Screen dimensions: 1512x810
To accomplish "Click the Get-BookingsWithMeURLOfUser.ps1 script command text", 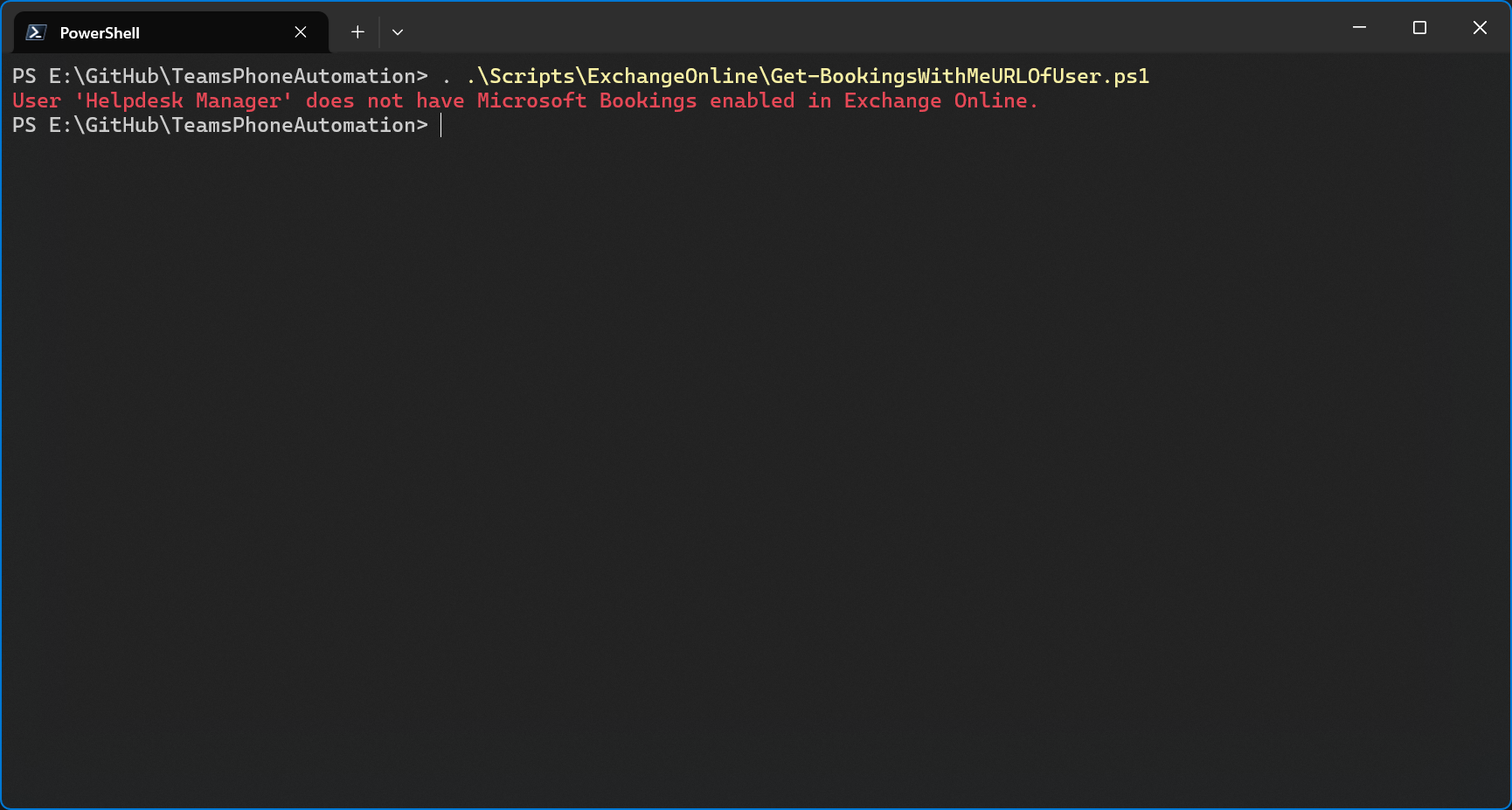I will pos(808,76).
